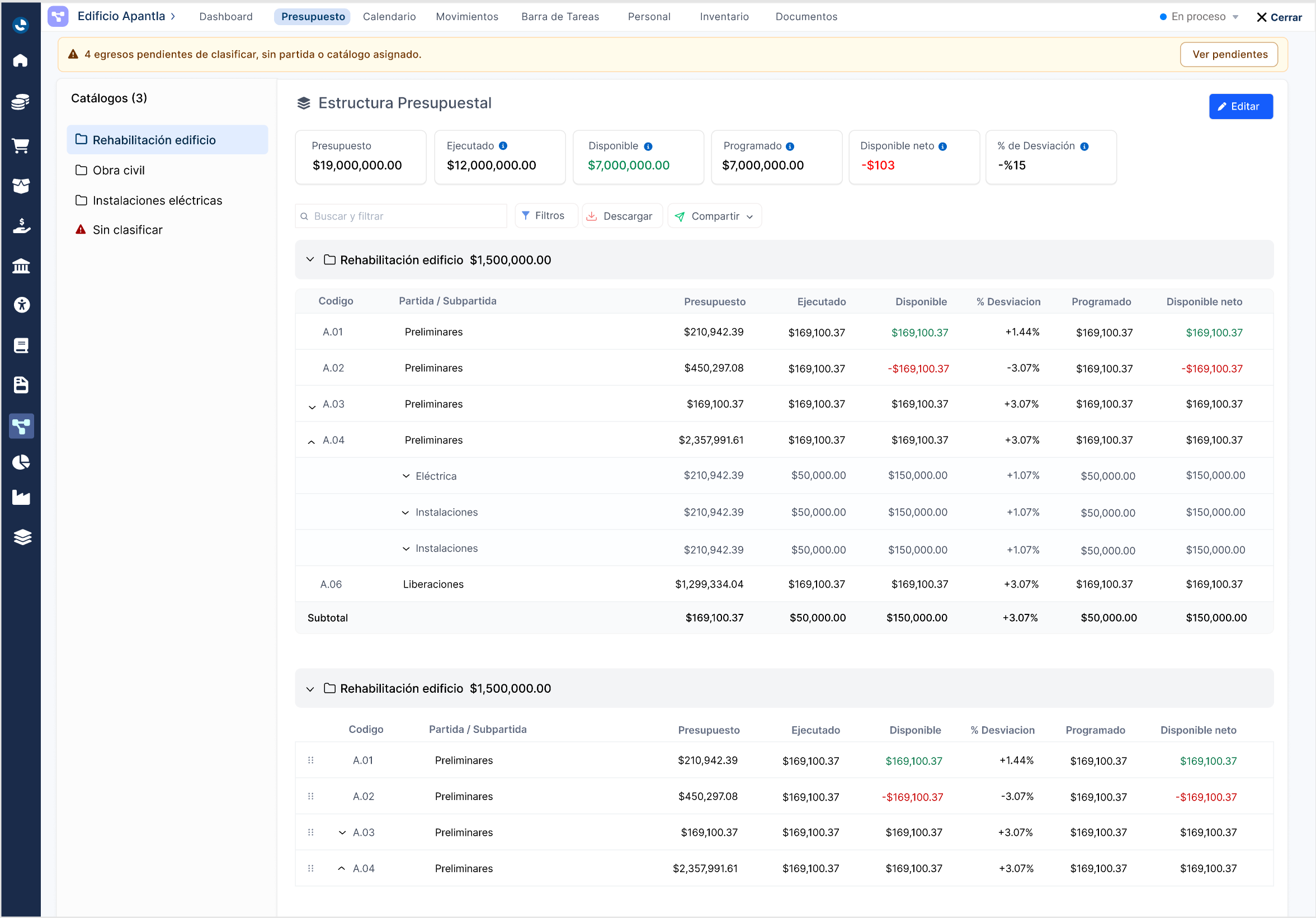Switch to the Movimientos tab
Viewport: 1316px width, 918px height.
pos(467,17)
